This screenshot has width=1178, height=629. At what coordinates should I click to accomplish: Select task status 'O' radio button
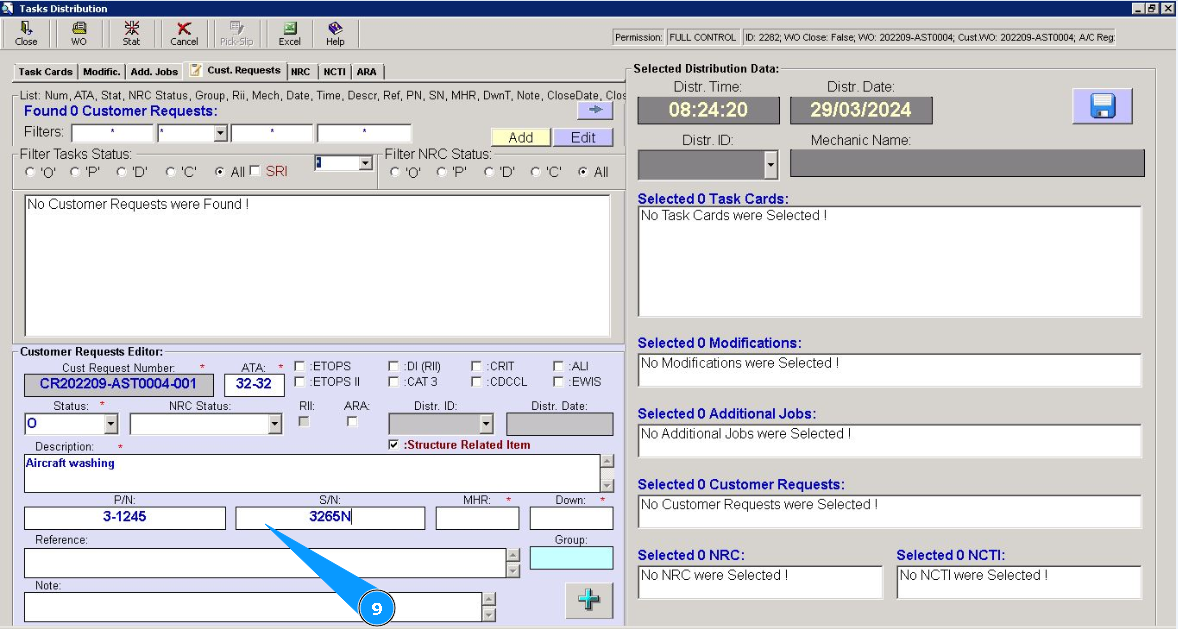30,172
